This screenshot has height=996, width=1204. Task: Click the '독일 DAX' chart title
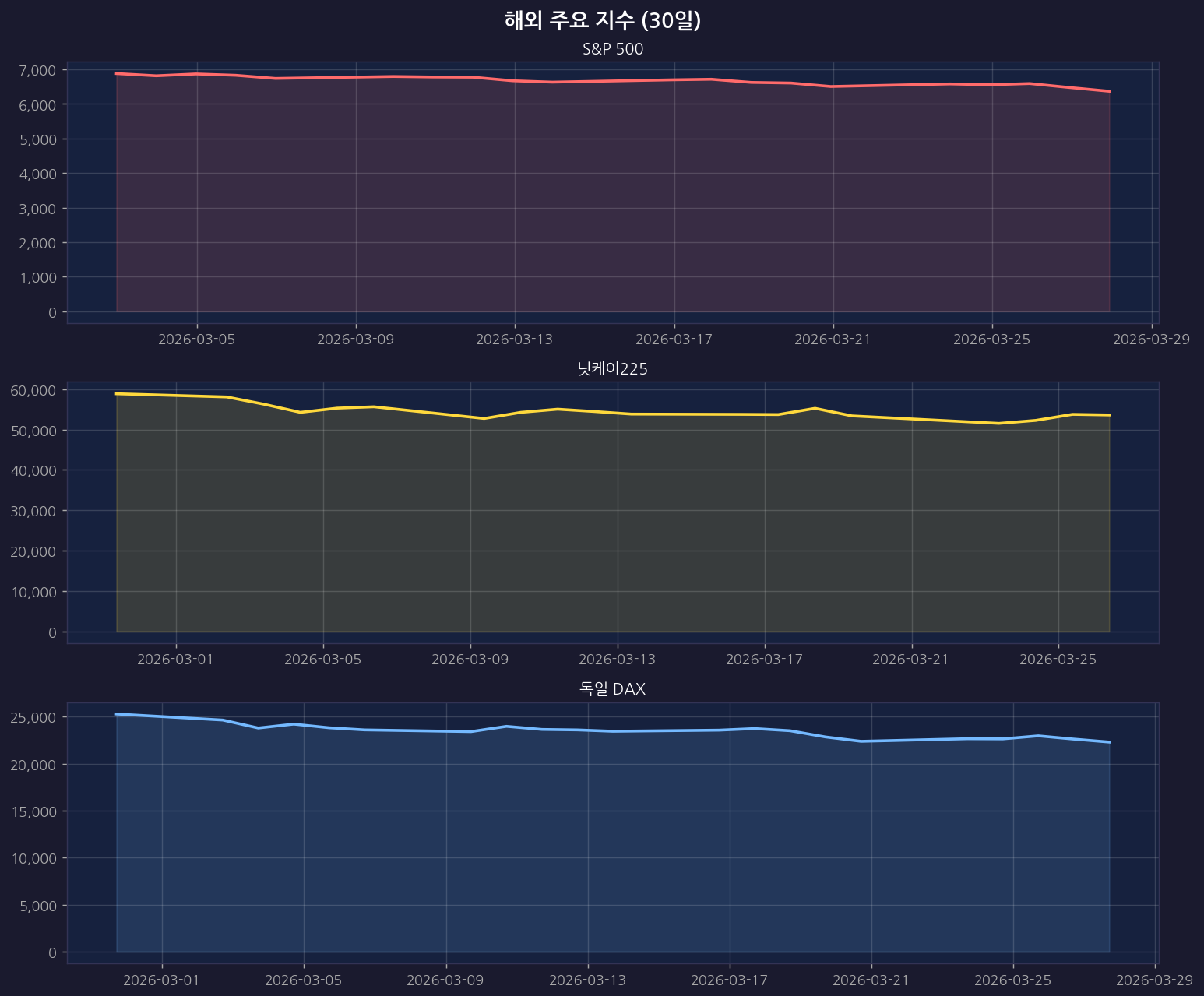(613, 689)
